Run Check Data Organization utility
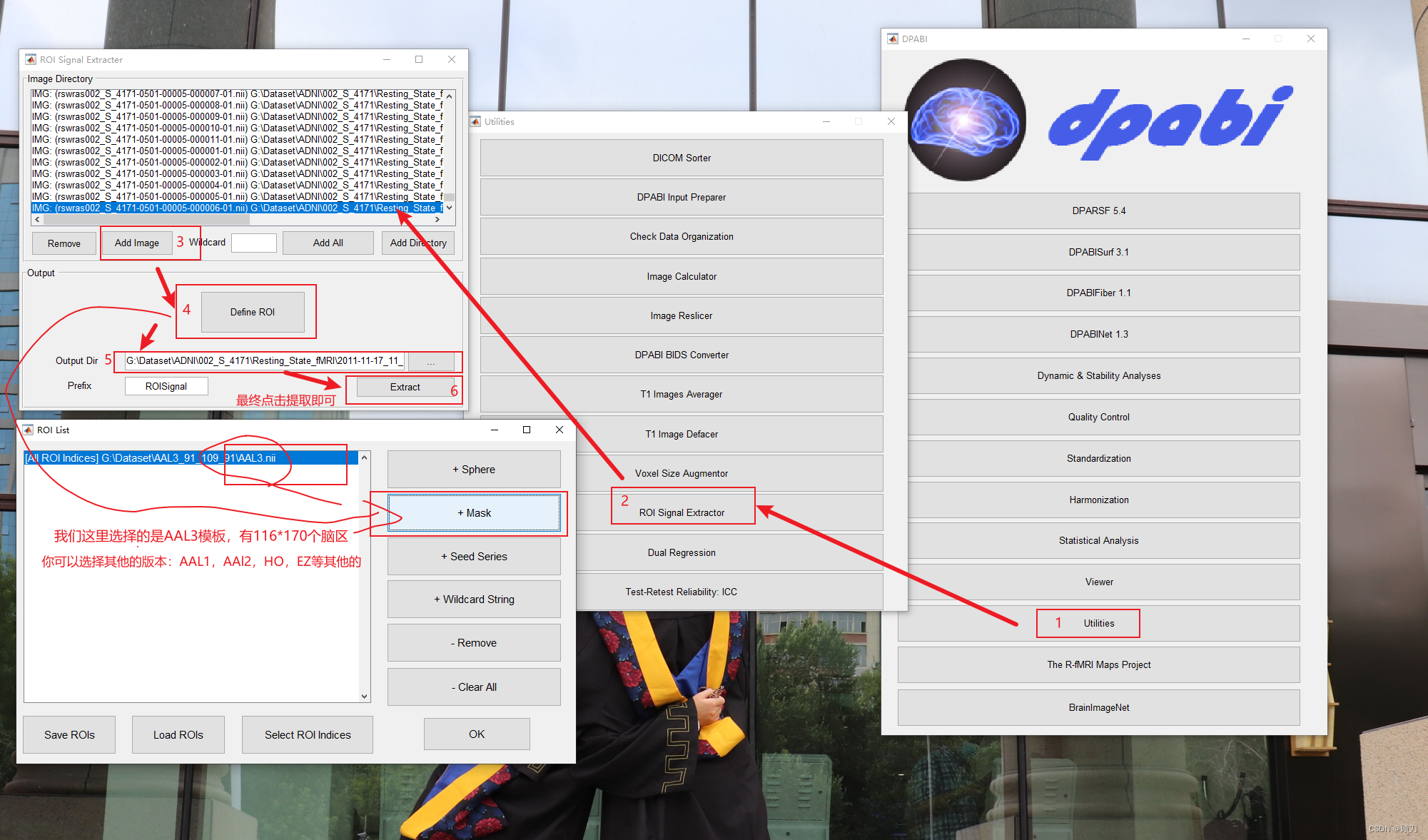Screen dimensions: 1428x840 pyautogui.click(x=682, y=236)
